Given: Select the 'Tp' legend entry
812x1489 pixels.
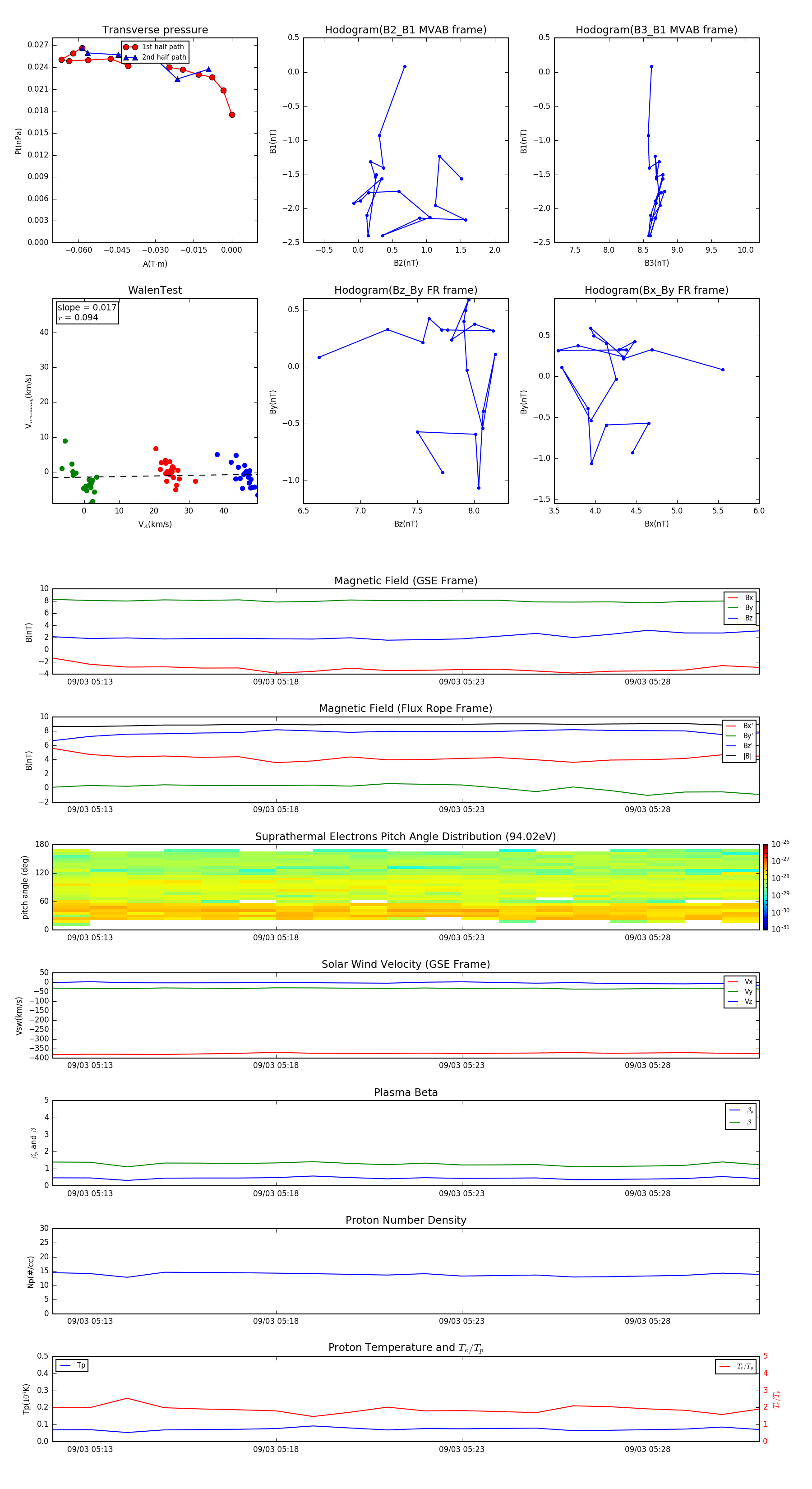Looking at the screenshot, I should [72, 1365].
